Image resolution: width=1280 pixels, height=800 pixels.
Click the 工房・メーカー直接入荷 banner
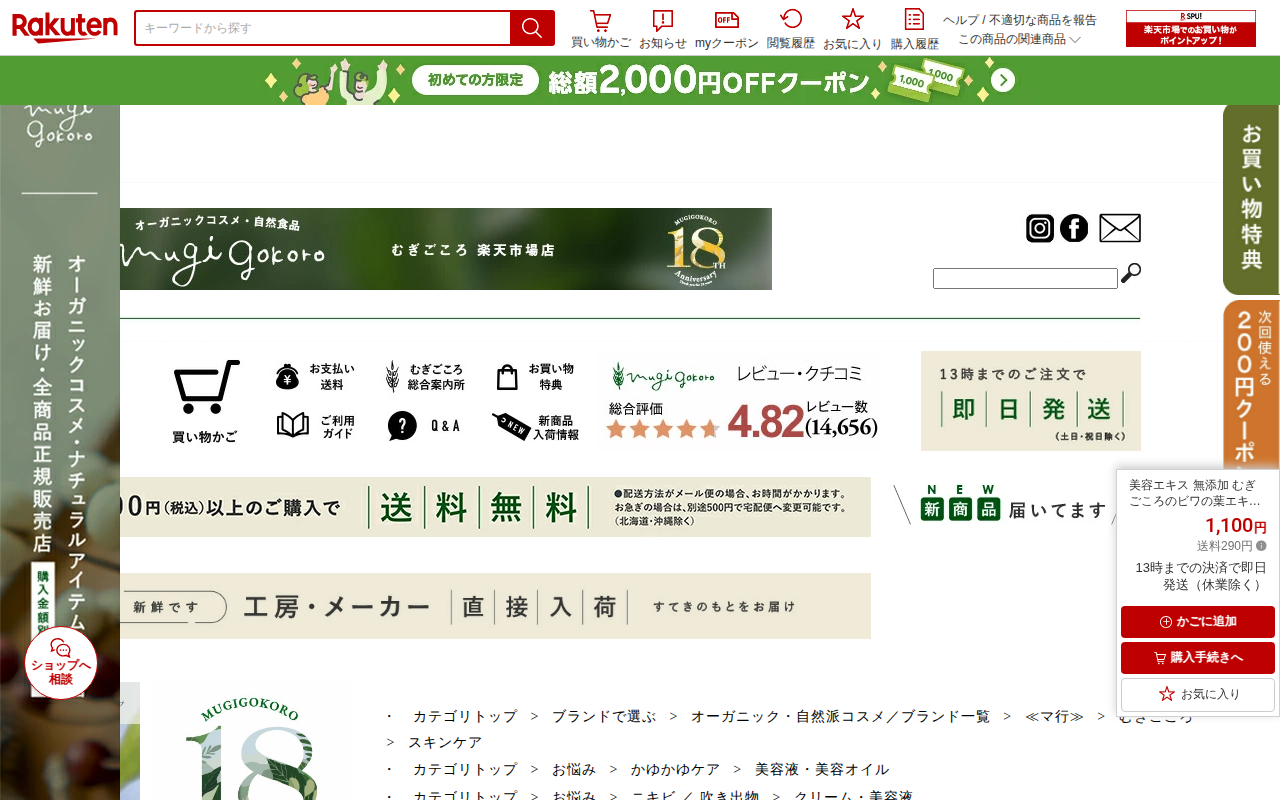coord(495,606)
